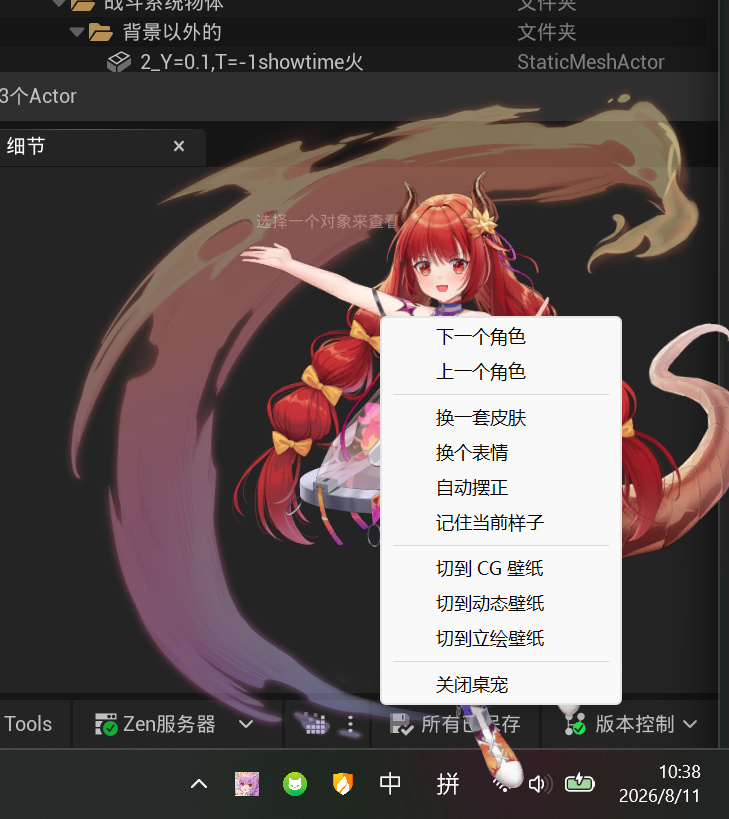Open the orange shield security tray icon
This screenshot has width=729, height=819.
pyautogui.click(x=343, y=784)
